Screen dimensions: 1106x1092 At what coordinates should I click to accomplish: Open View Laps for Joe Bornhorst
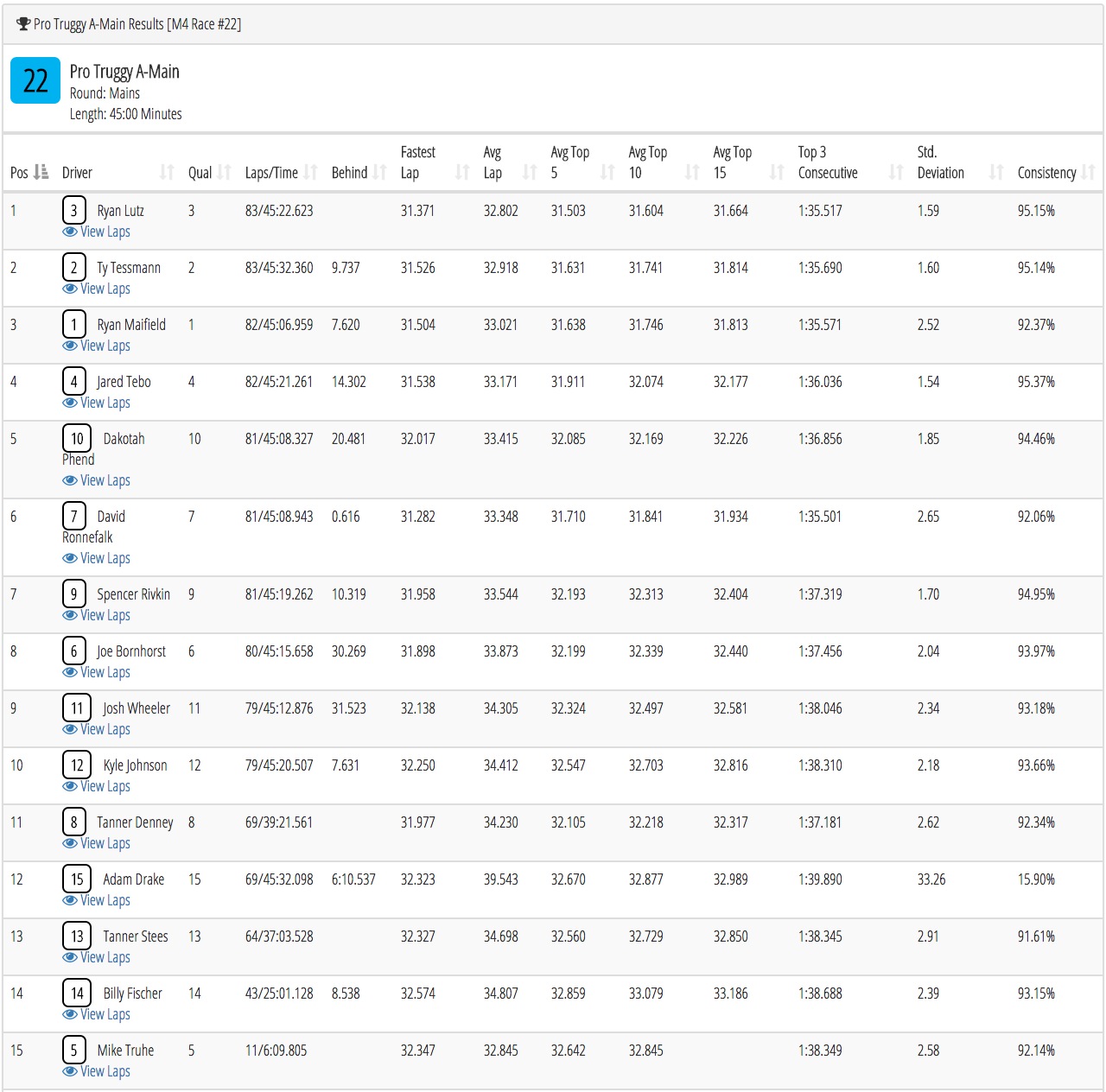click(97, 672)
